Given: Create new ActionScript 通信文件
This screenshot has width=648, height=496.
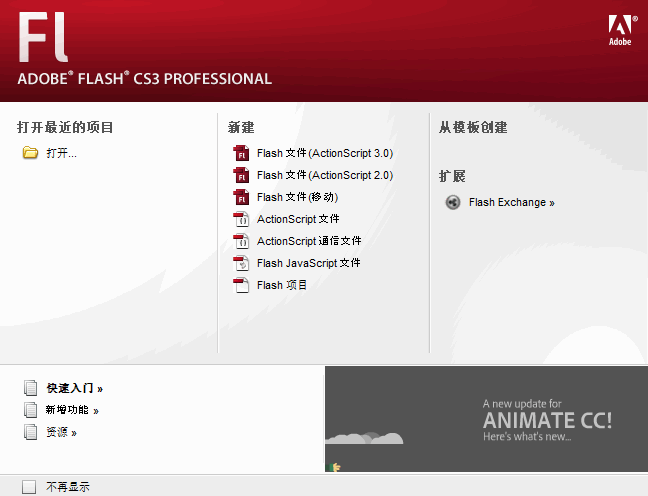Looking at the screenshot, I should (x=309, y=241).
